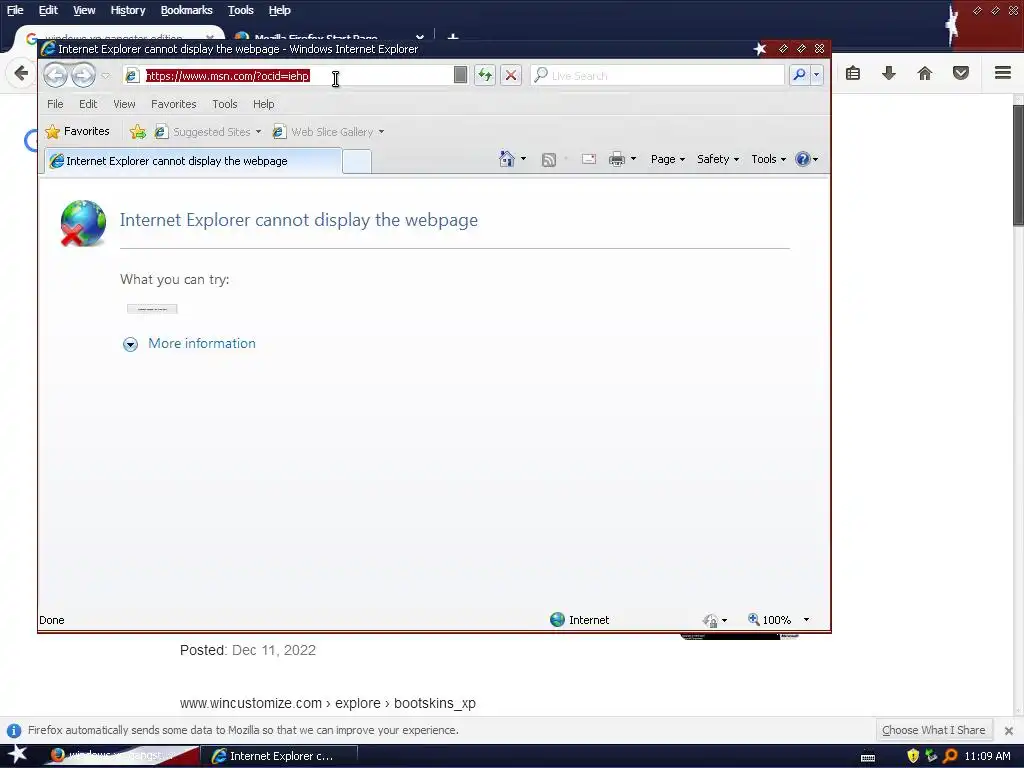This screenshot has height=768, width=1024.
Task: Click the search magnifier button in IE
Action: (x=799, y=75)
